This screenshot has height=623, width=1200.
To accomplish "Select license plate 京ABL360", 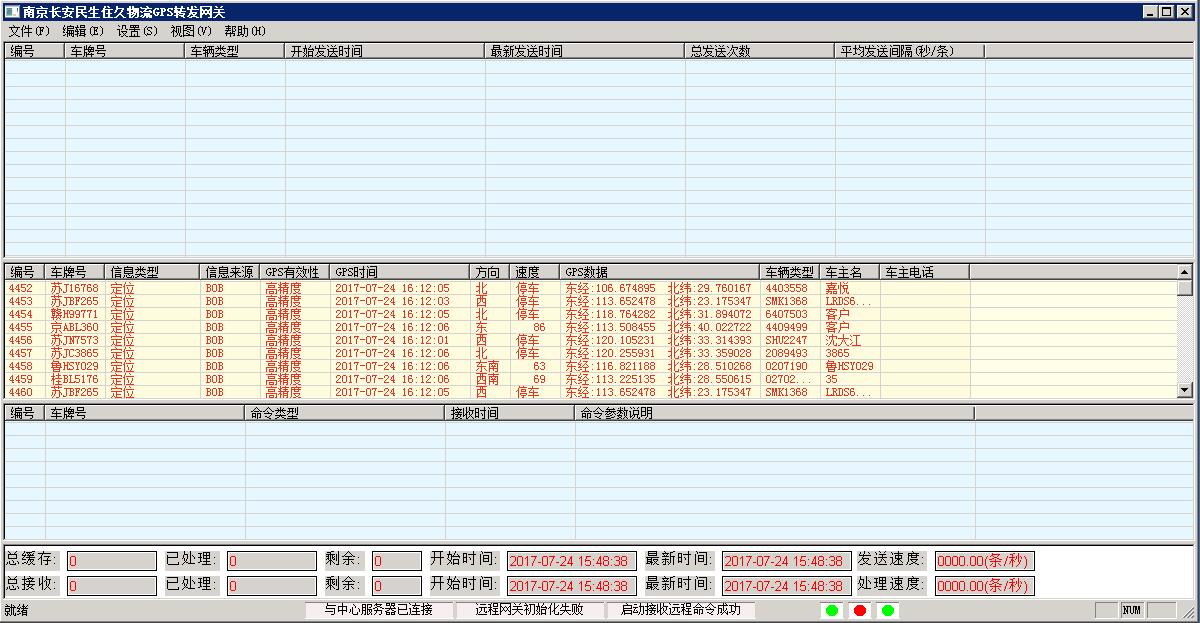I will 75,327.
